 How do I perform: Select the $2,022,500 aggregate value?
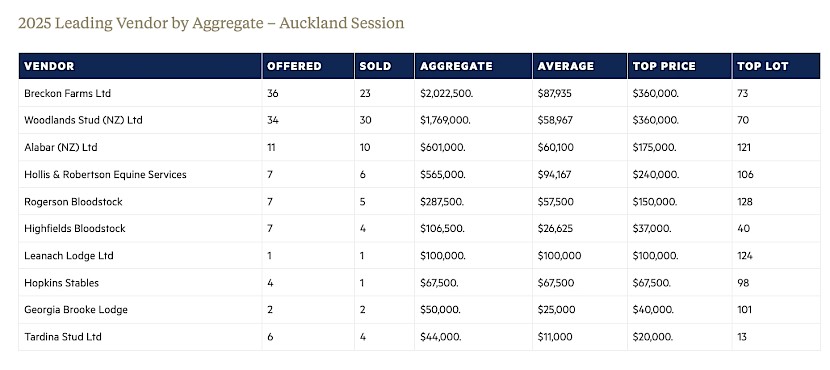[x=446, y=93]
